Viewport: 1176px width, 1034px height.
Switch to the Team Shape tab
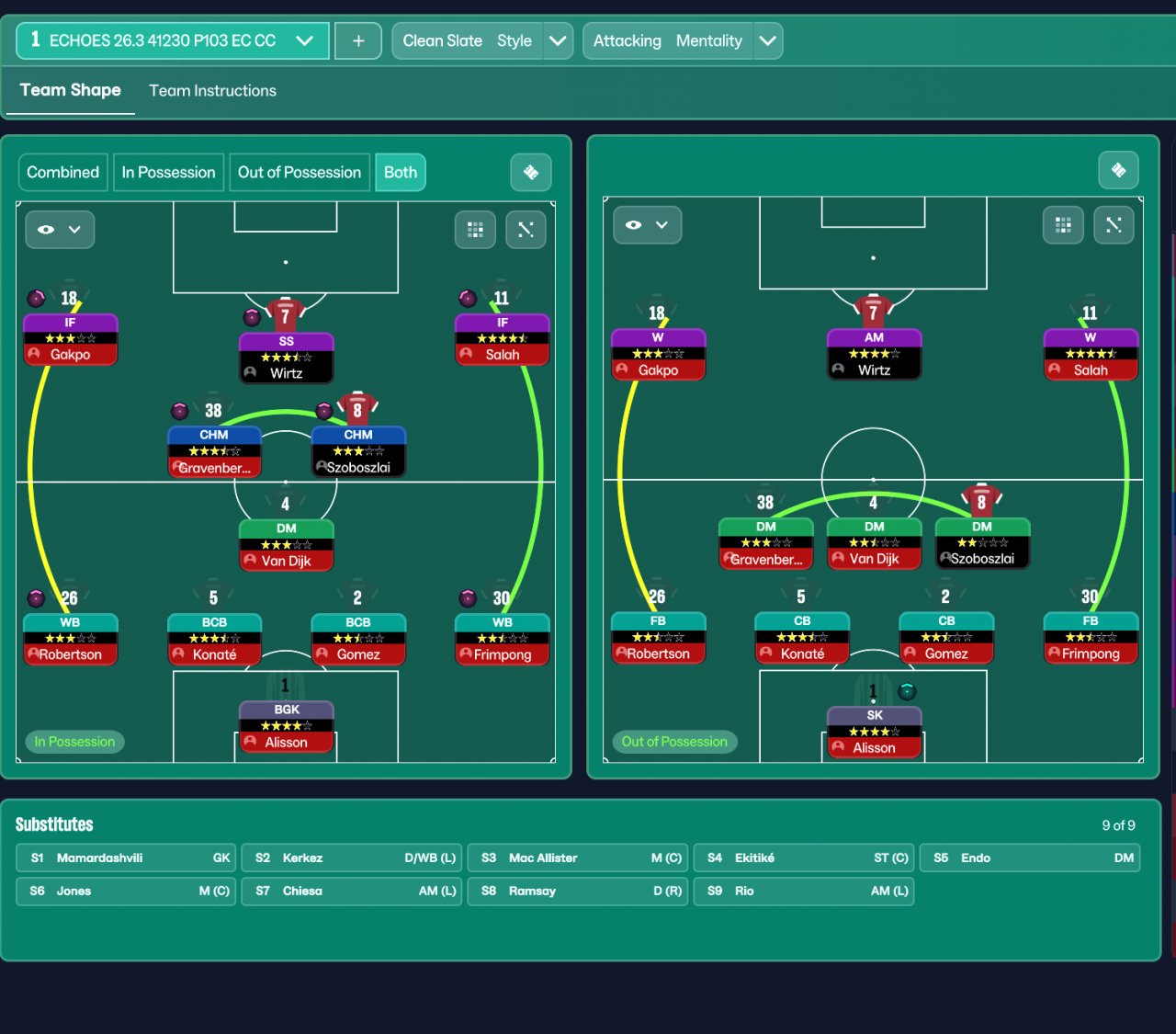pos(71,90)
